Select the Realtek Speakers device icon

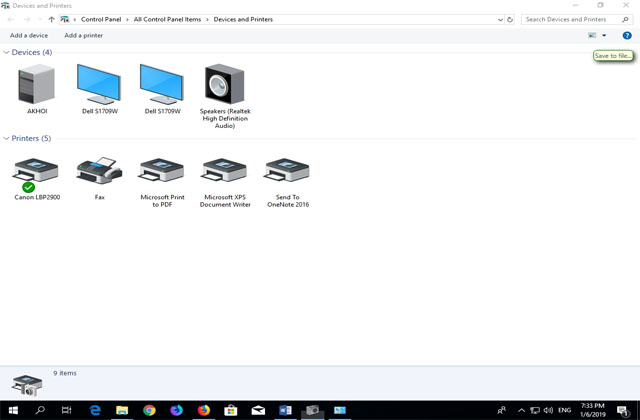[225, 85]
